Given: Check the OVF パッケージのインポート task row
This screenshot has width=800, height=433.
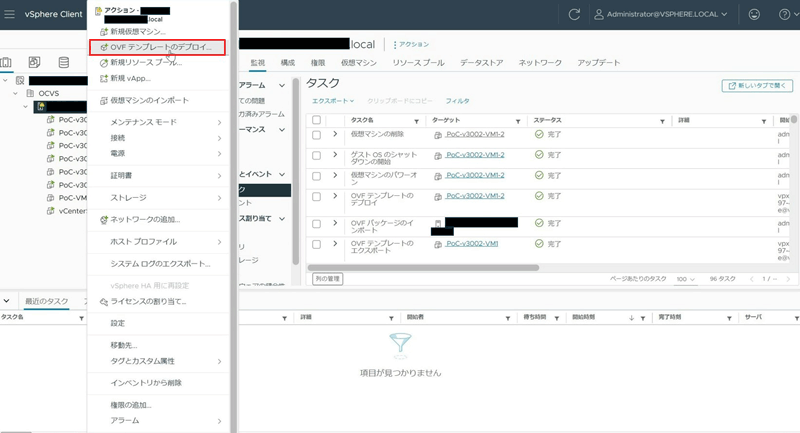Looking at the screenshot, I should (316, 223).
